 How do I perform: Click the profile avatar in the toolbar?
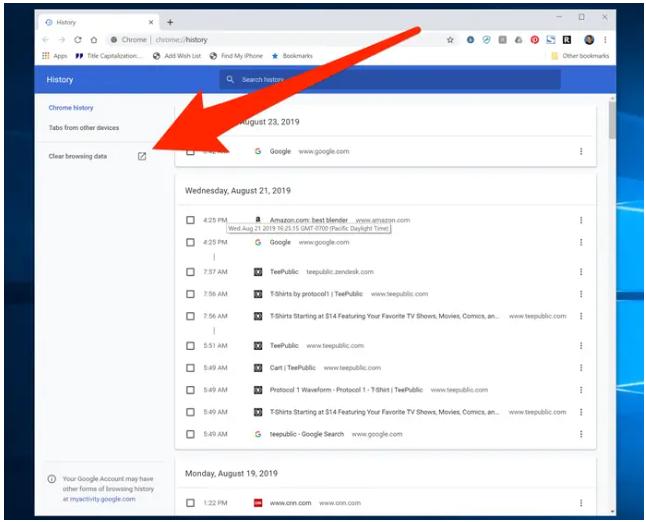coord(589,40)
